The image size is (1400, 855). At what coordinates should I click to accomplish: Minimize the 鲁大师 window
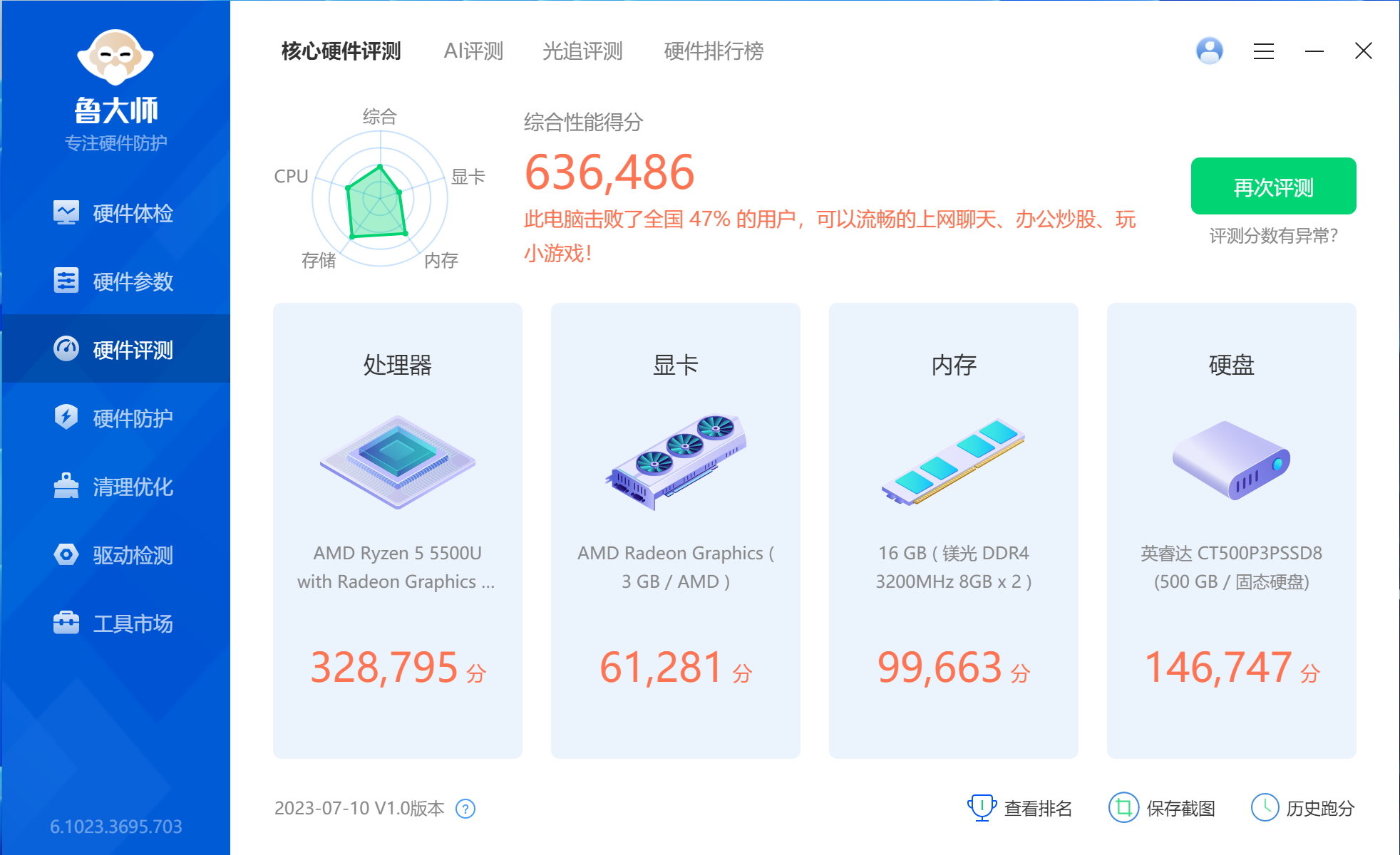pyautogui.click(x=1314, y=51)
